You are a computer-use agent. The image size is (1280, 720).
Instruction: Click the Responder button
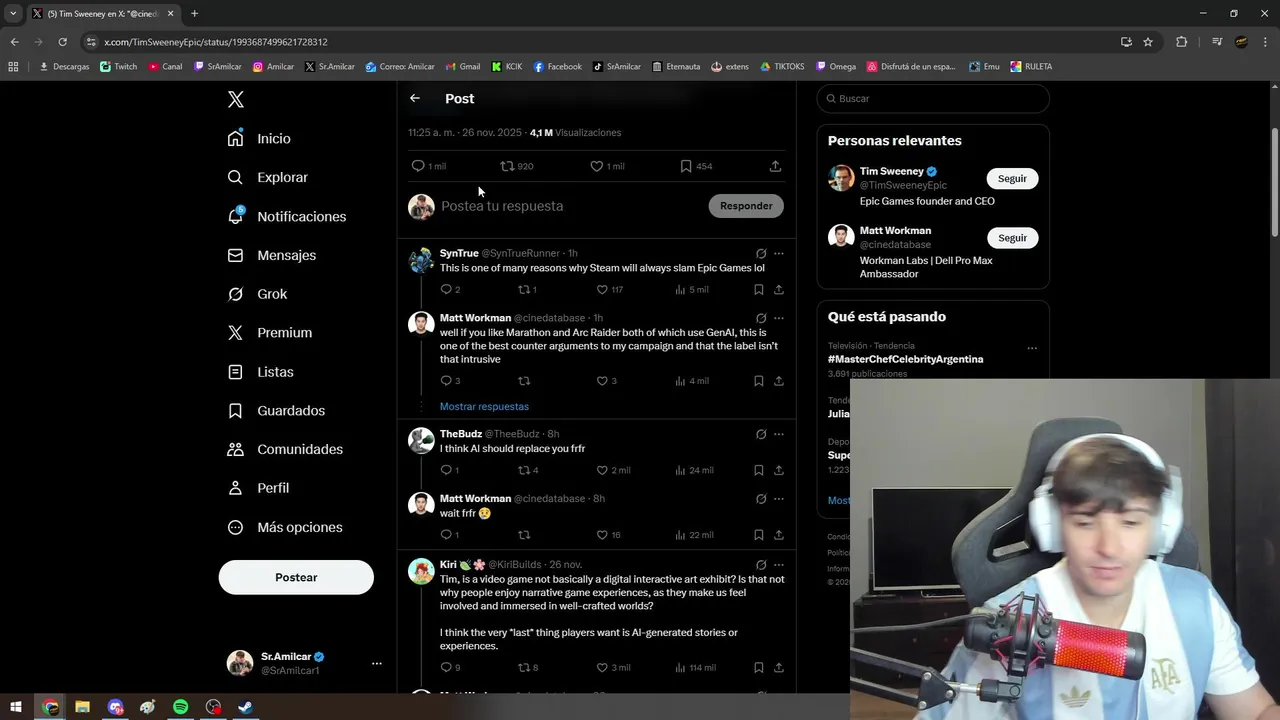point(746,206)
